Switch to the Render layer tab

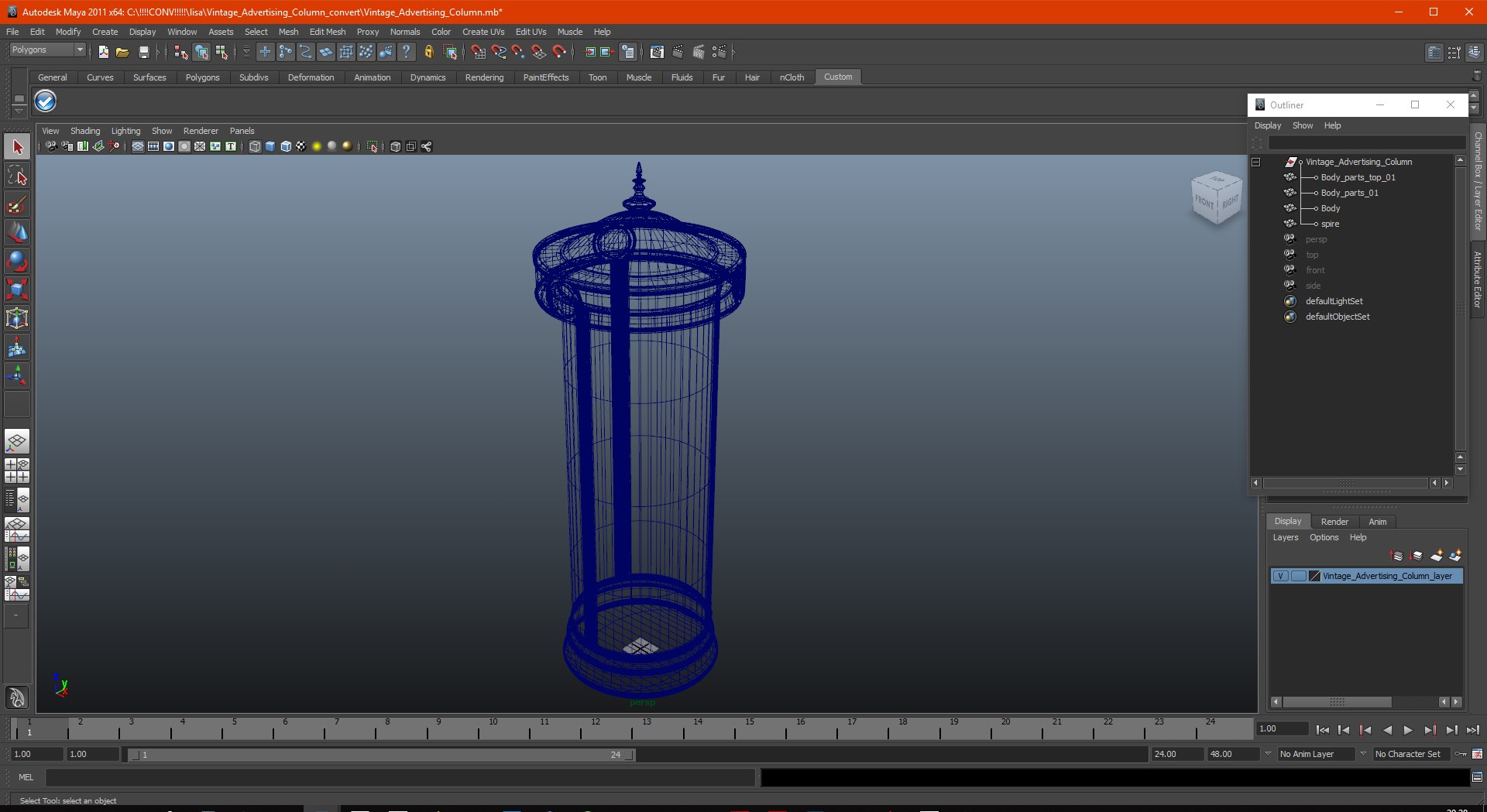1334,522
